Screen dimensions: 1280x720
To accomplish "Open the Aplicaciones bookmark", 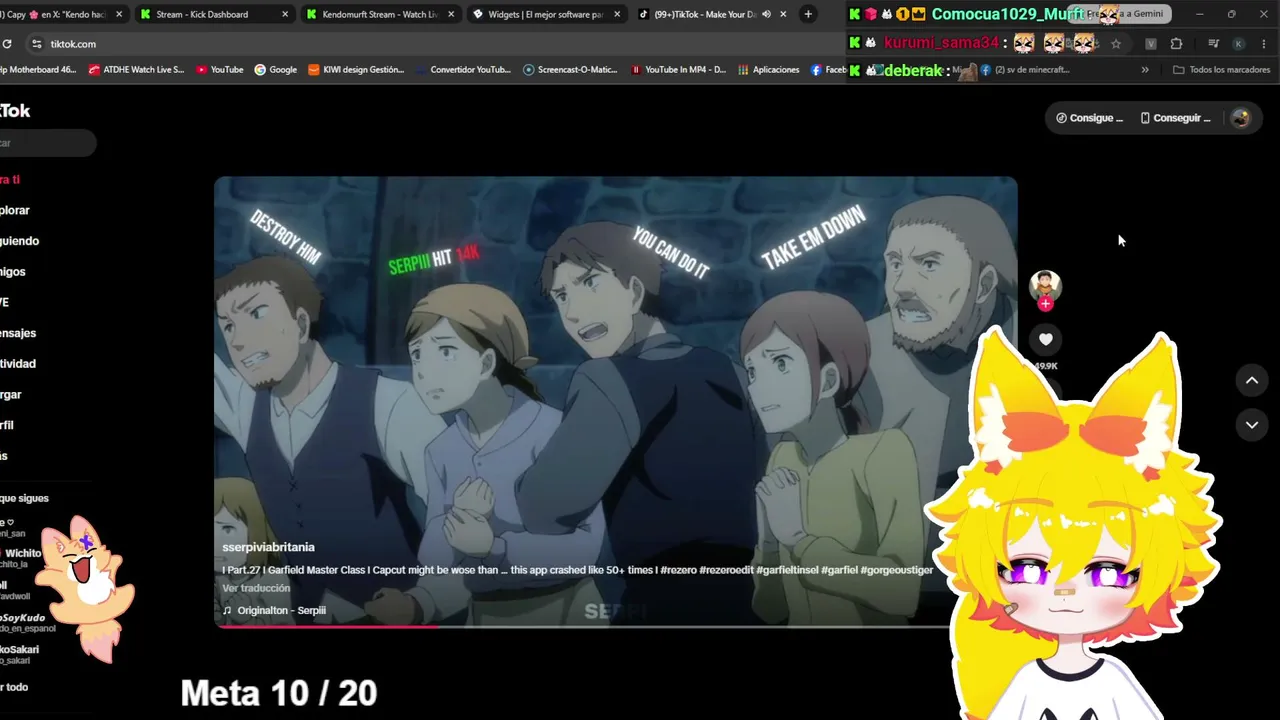I will point(768,70).
